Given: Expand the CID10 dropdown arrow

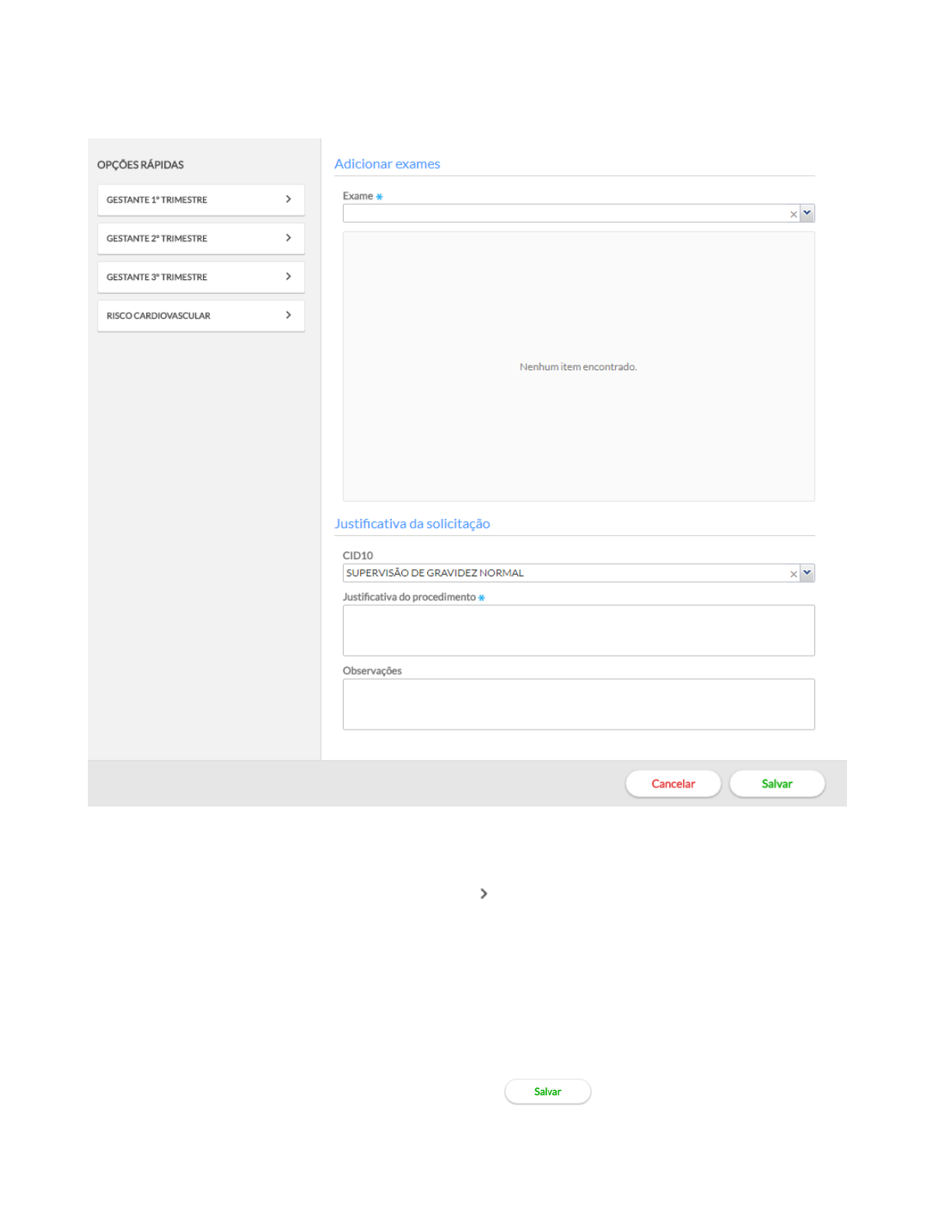Looking at the screenshot, I should (807, 573).
